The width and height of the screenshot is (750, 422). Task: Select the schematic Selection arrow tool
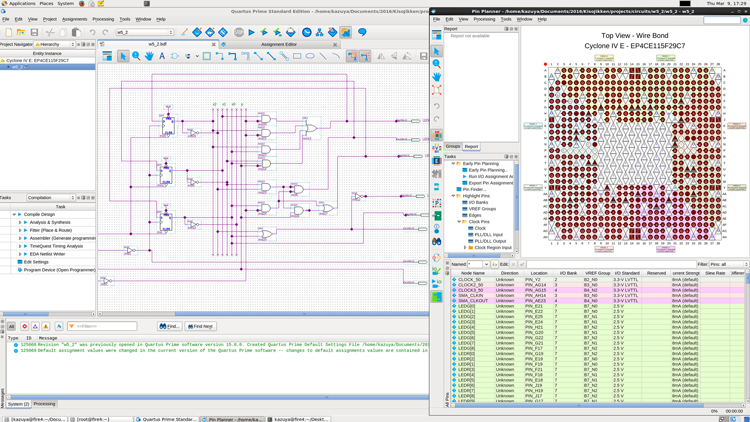(x=123, y=56)
